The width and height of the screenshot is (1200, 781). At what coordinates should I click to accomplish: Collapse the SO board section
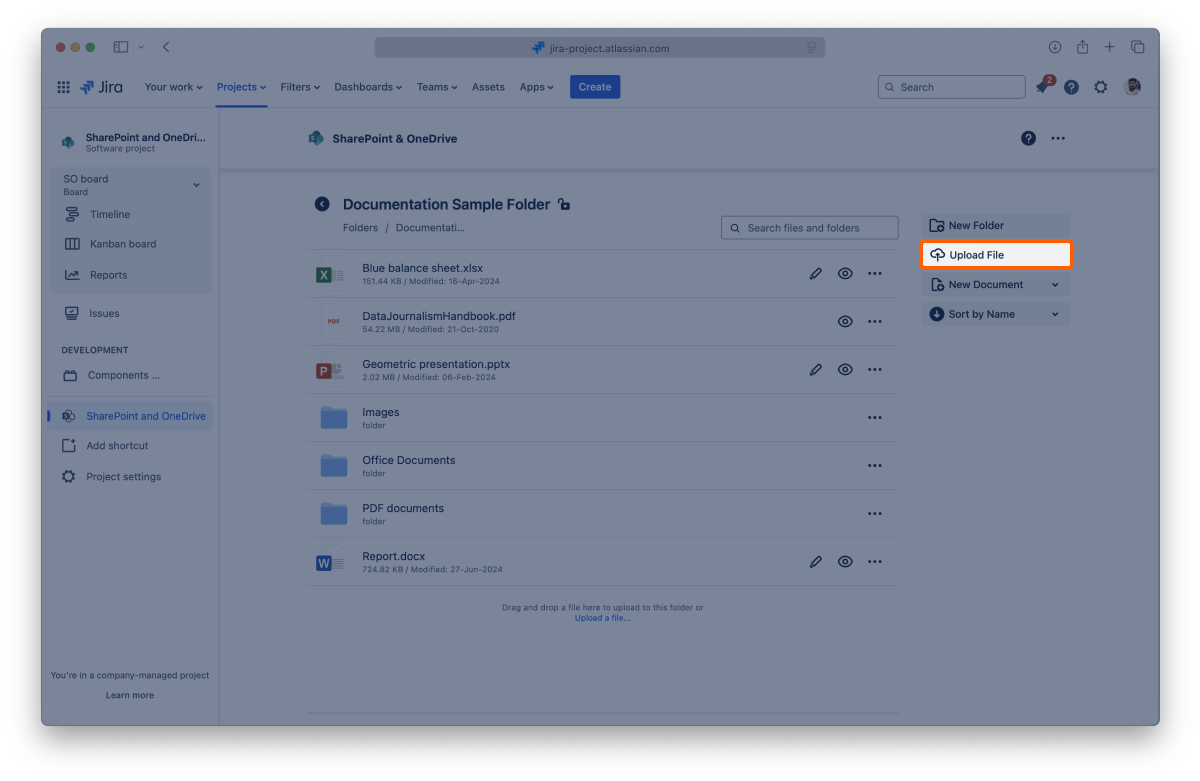pos(196,185)
